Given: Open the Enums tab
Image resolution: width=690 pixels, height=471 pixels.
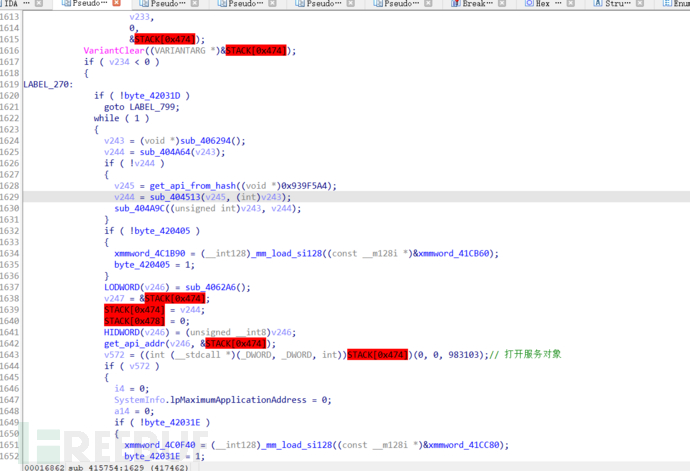Looking at the screenshot, I should [x=677, y=4].
